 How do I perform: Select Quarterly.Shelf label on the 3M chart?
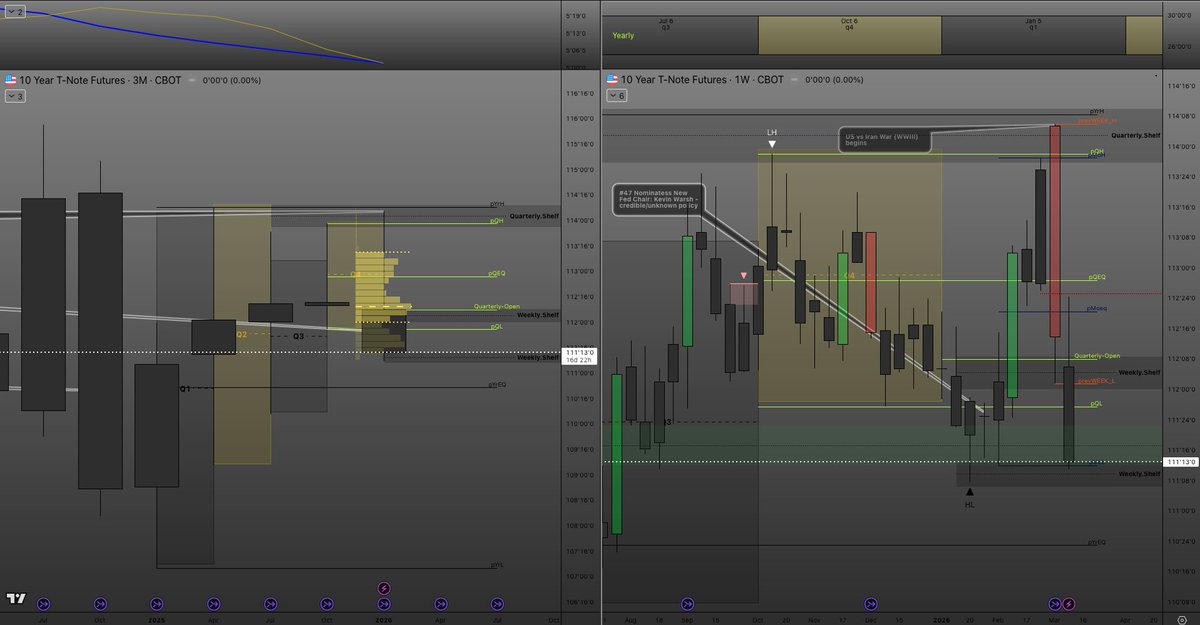(x=533, y=216)
